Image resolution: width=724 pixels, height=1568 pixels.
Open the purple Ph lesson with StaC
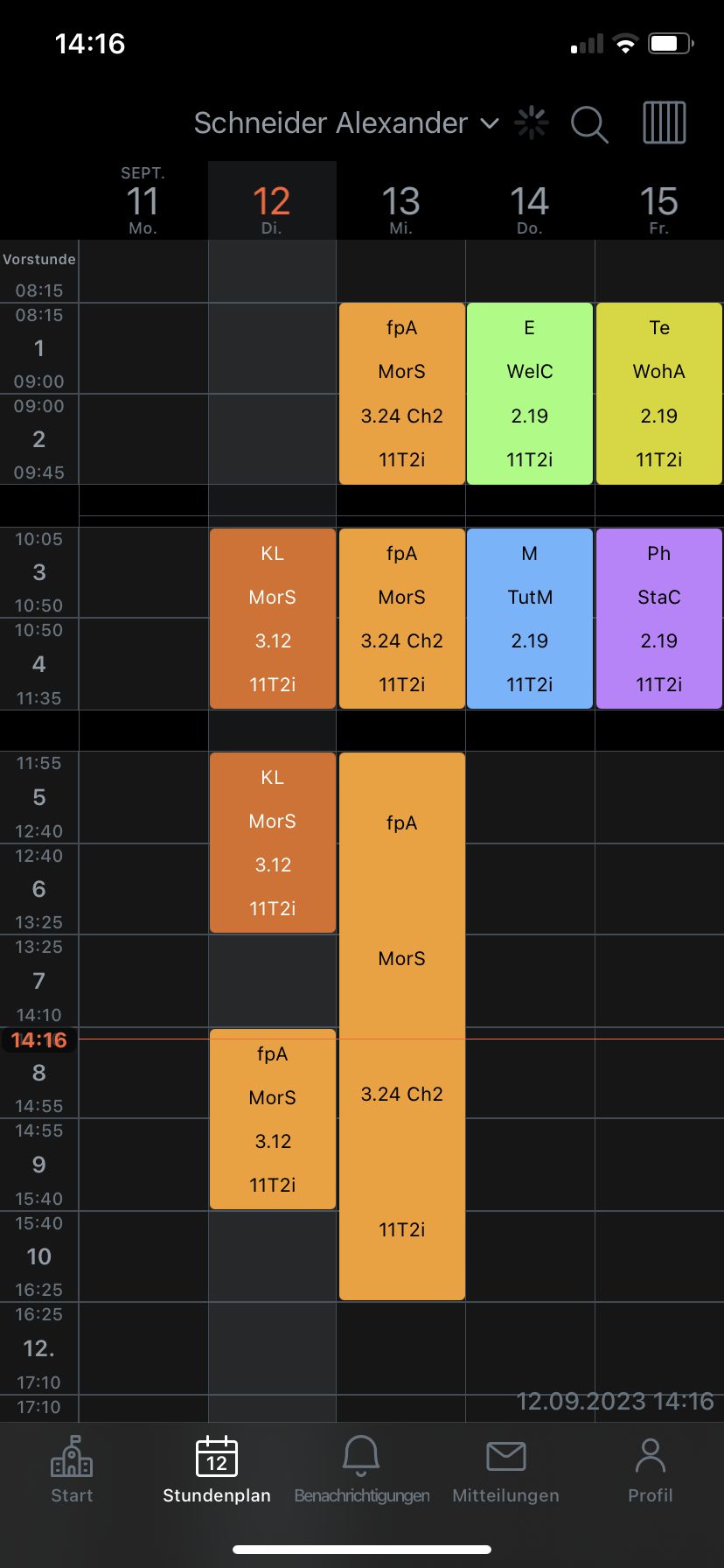658,618
